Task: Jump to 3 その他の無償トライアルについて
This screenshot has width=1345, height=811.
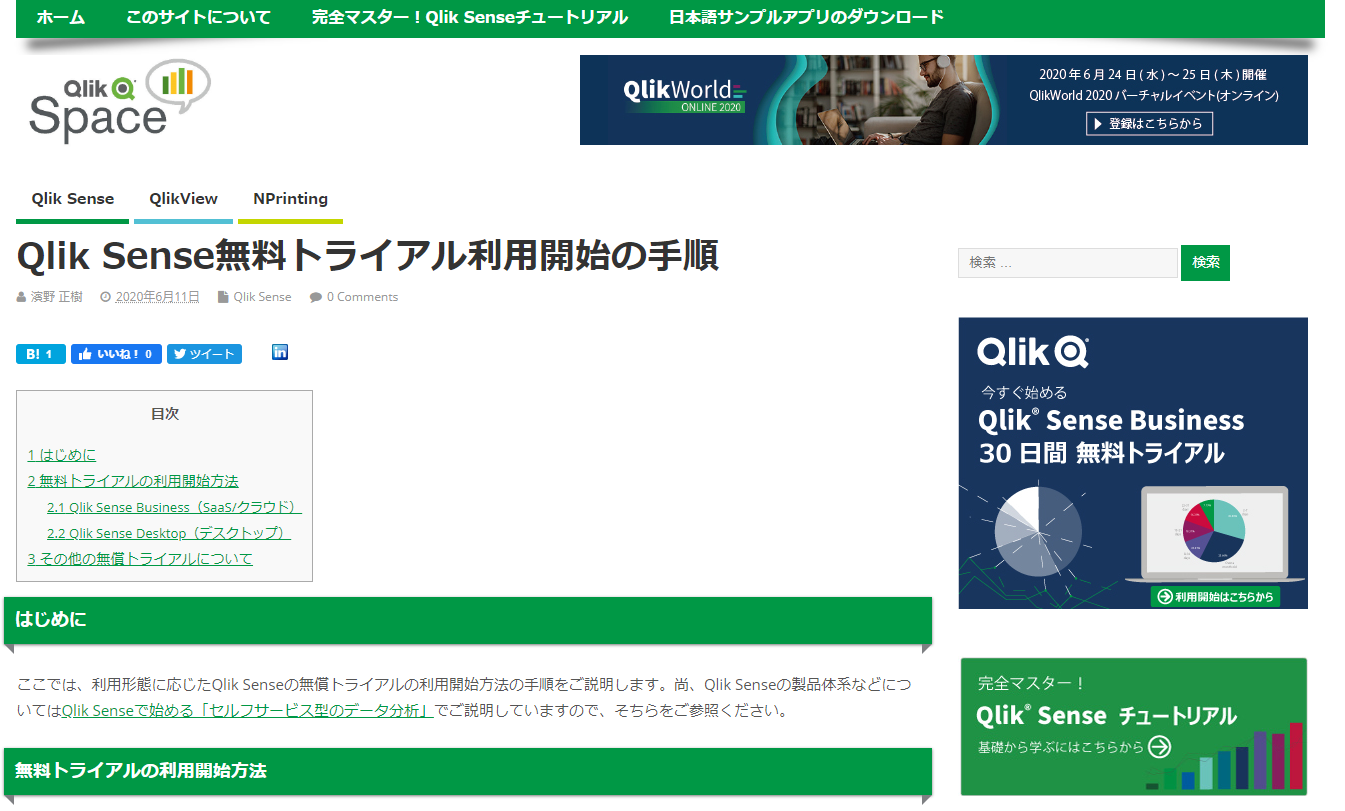Action: (x=140, y=559)
